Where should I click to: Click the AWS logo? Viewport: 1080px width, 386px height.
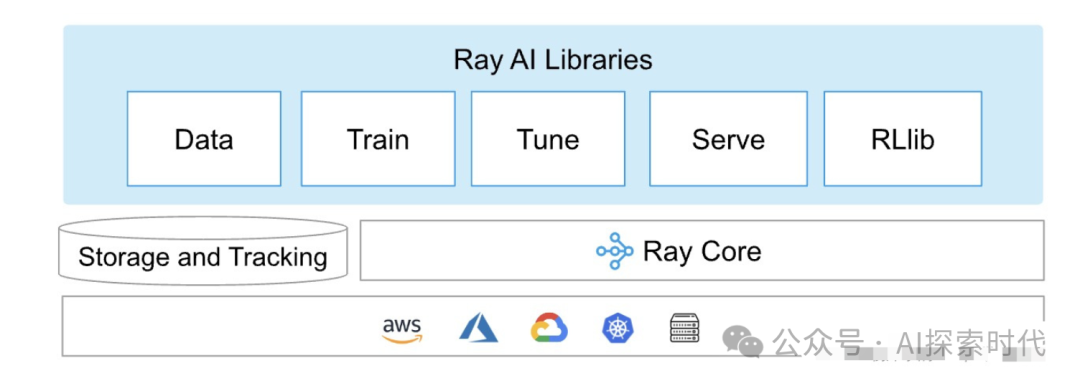click(x=402, y=330)
